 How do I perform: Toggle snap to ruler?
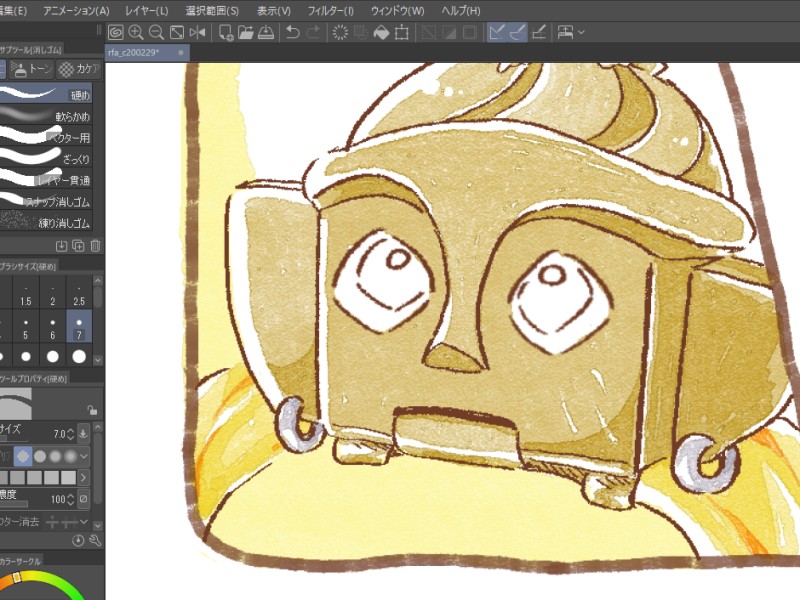(496, 33)
